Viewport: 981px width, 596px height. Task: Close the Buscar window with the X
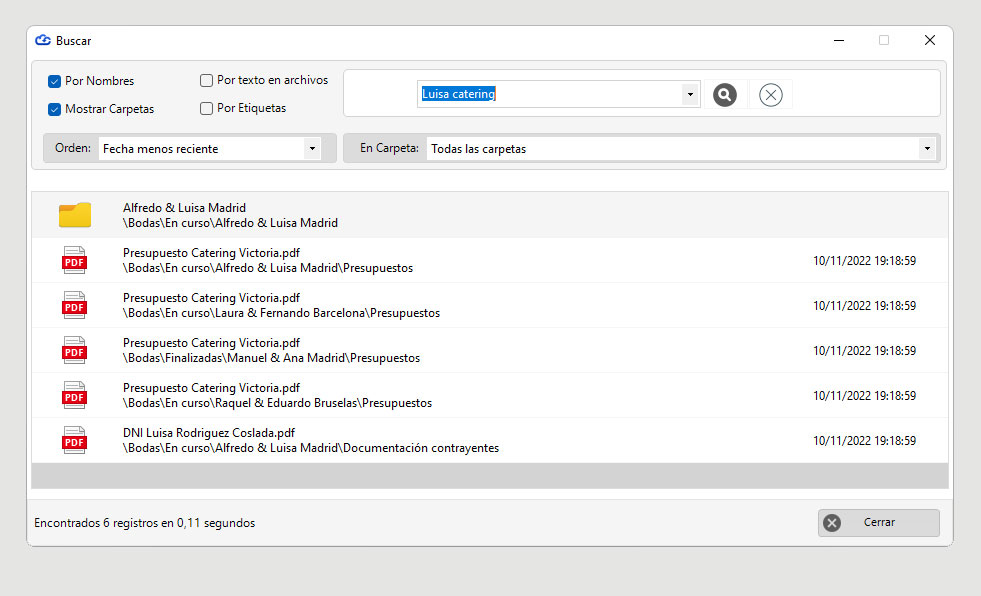(x=930, y=40)
